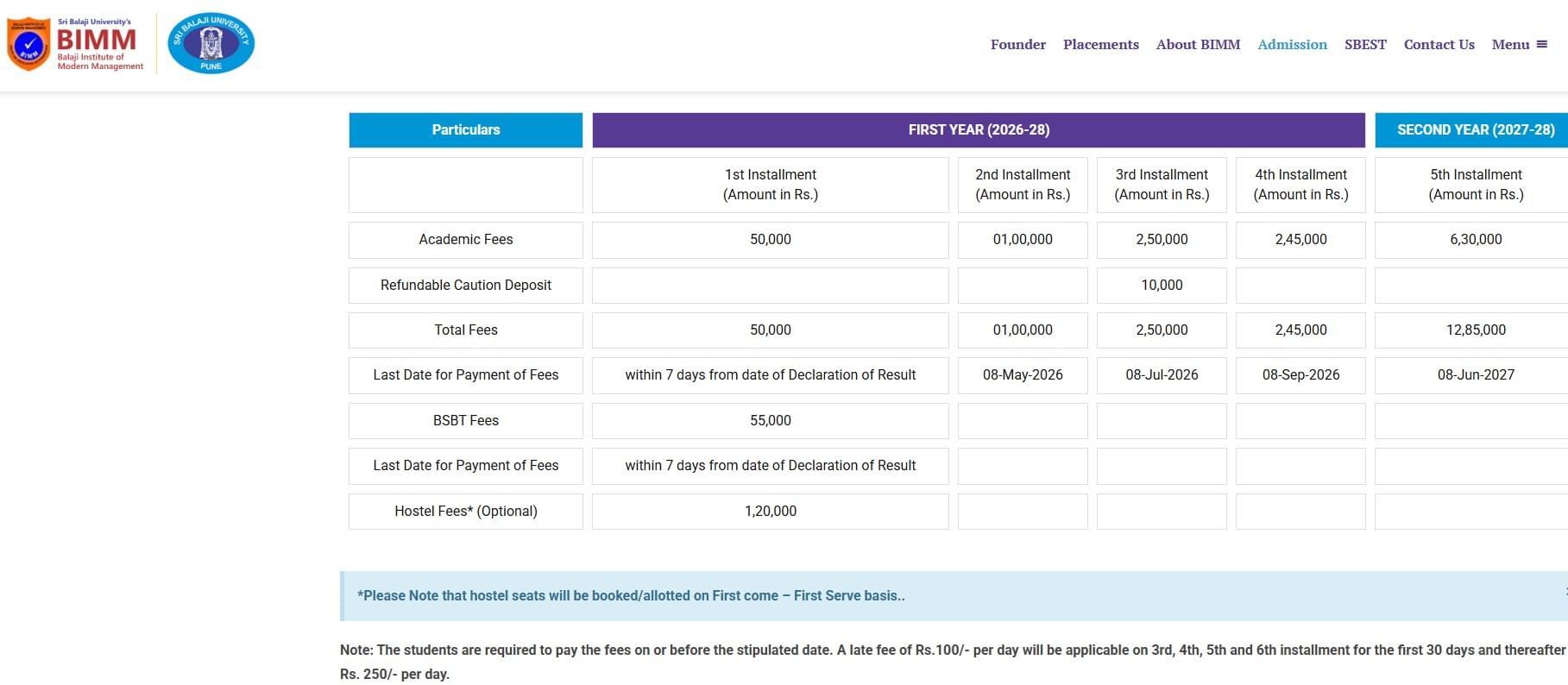Click the BIMM institute logo

(75, 44)
